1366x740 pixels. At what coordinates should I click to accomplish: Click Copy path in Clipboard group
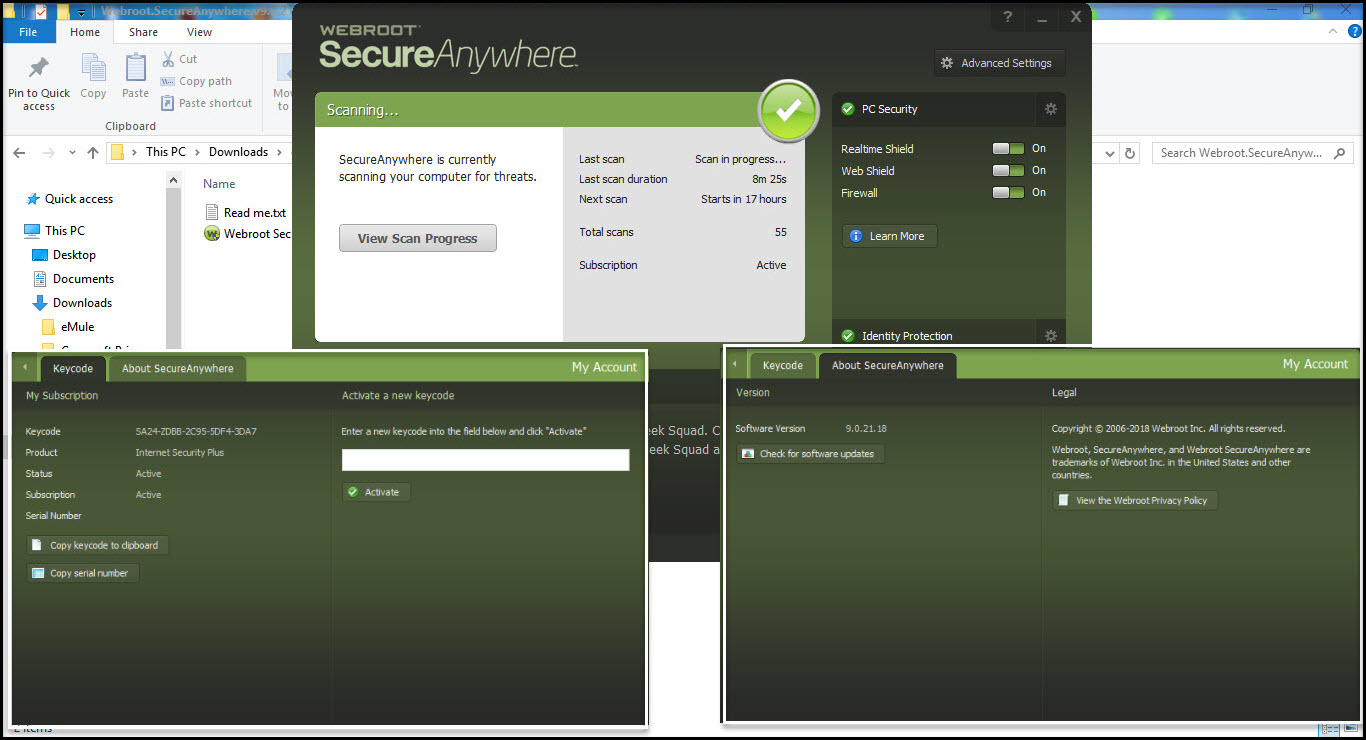pos(196,81)
